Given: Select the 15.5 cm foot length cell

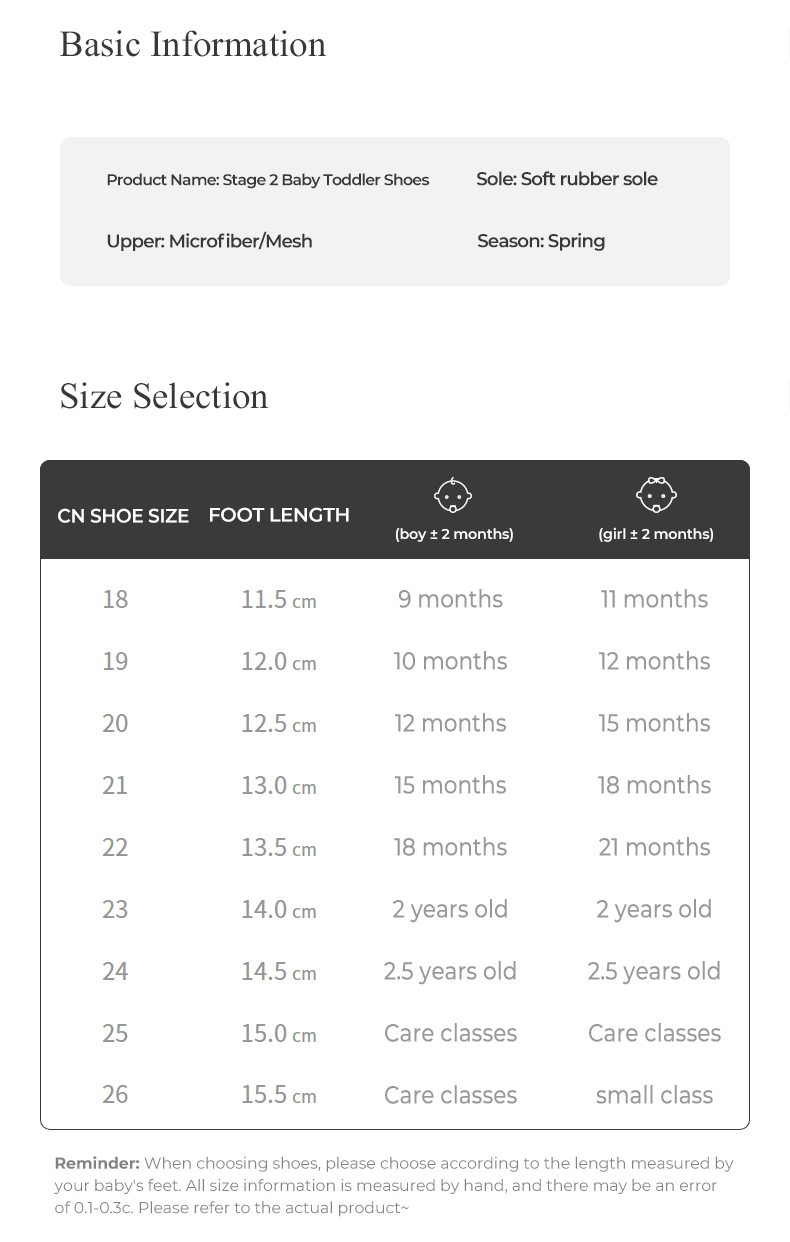Looking at the screenshot, I should tap(278, 1095).
